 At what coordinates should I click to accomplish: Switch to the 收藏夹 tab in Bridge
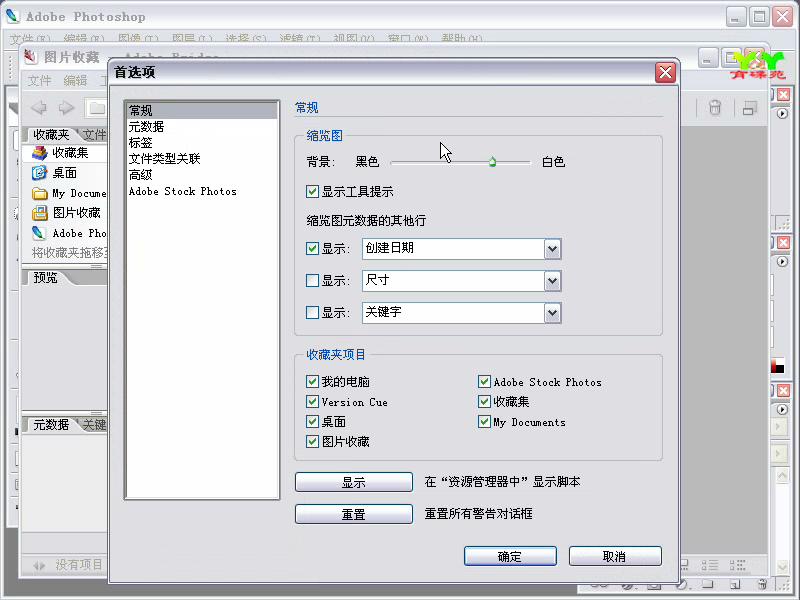click(51, 135)
